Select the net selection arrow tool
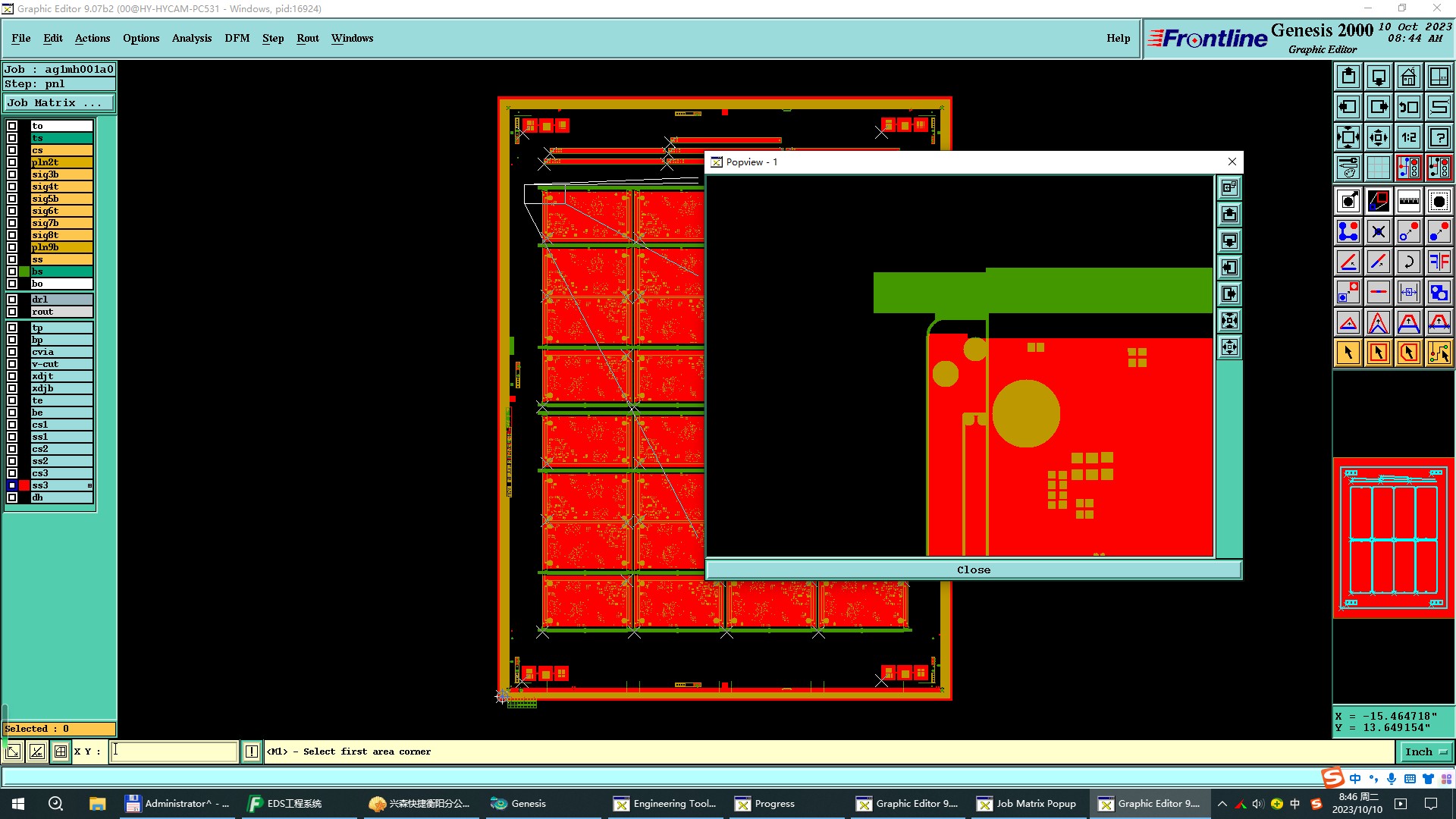 1439,353
